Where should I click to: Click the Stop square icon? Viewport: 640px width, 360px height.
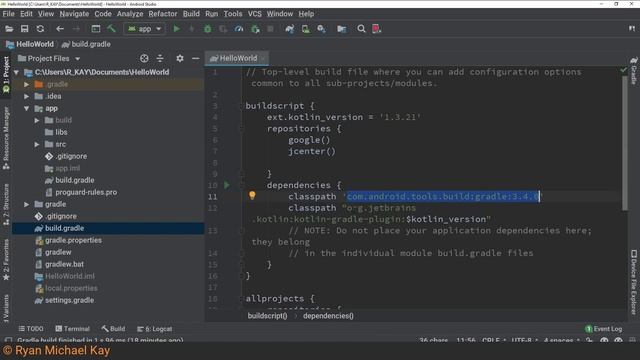pos(270,29)
